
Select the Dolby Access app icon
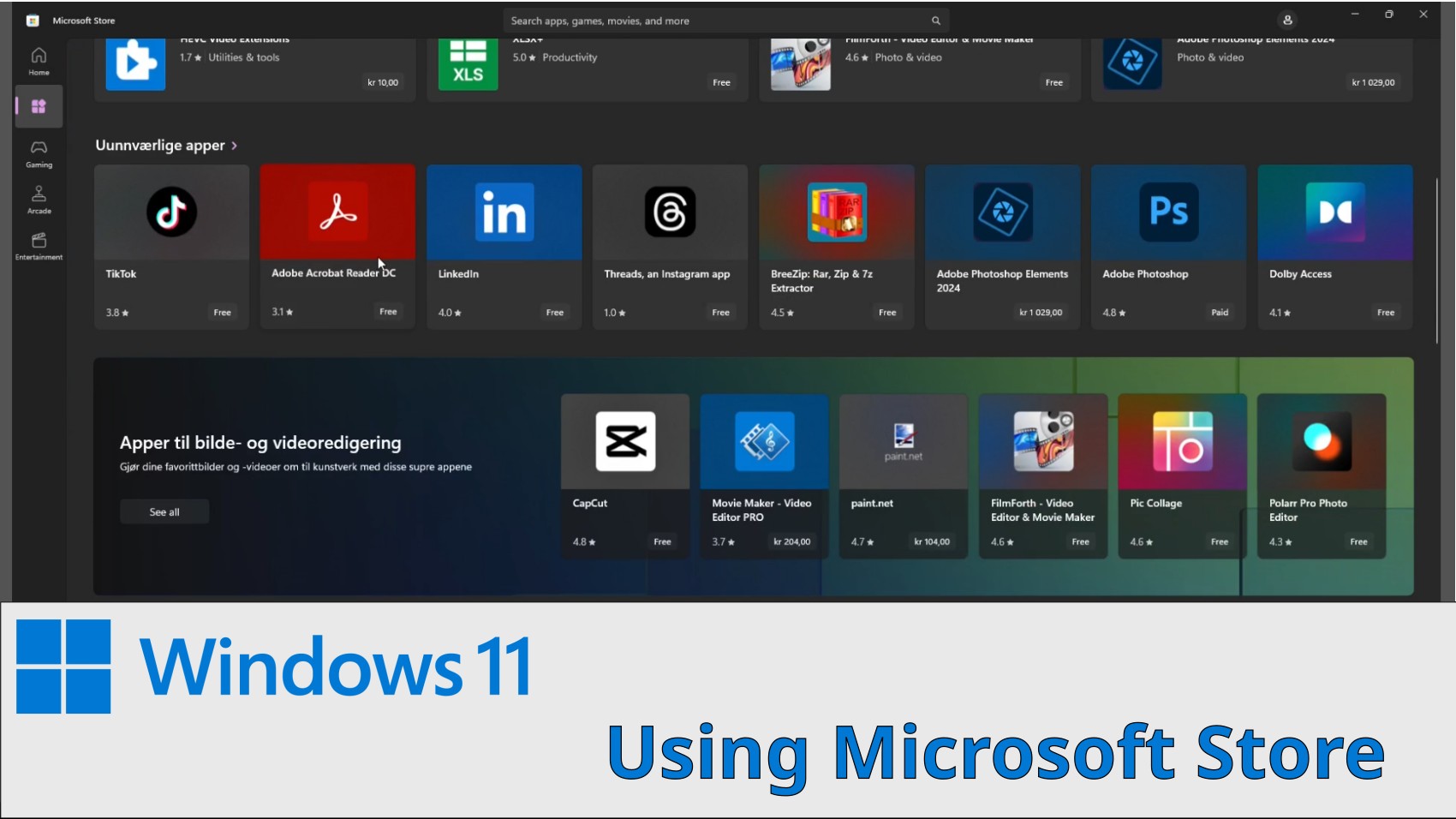1334,212
